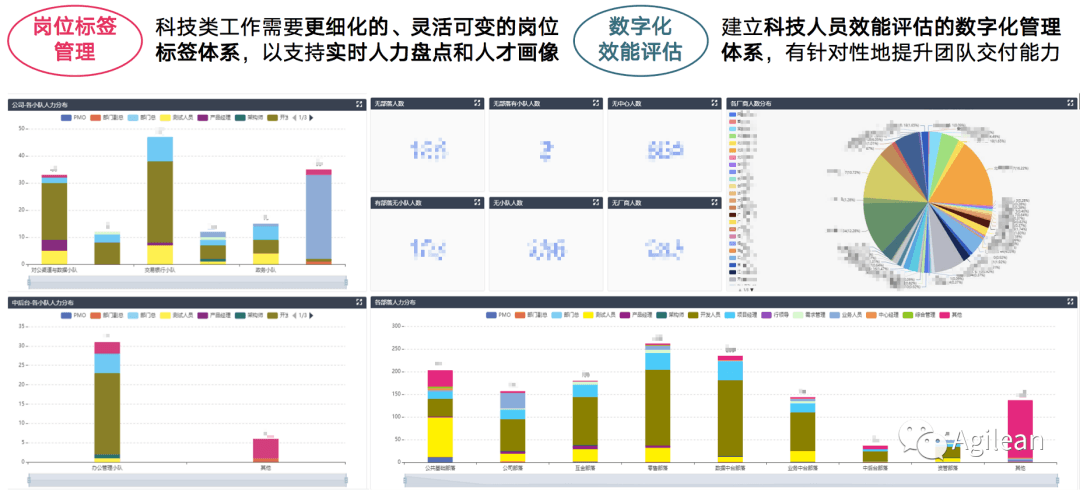
Task: Toggle PMO series in 各部落人力分布 legend
Action: pos(500,314)
